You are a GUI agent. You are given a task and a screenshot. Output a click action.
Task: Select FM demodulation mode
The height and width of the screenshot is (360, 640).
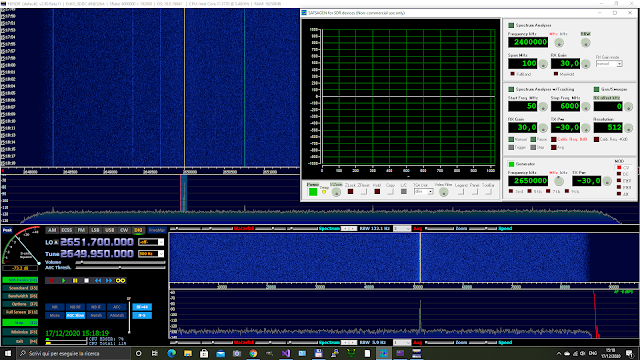coord(81,230)
